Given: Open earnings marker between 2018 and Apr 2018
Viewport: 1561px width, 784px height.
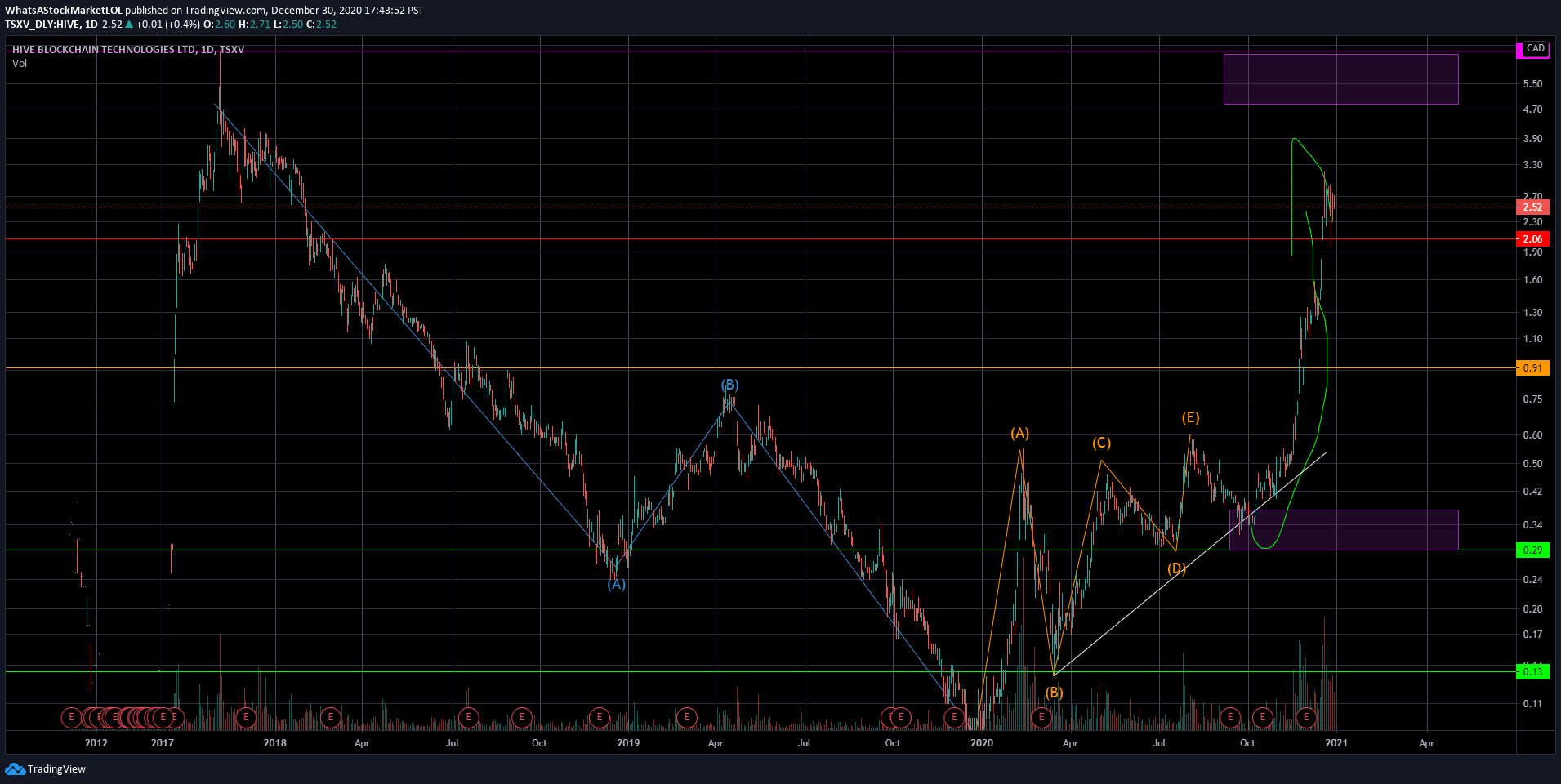Looking at the screenshot, I should (330, 718).
